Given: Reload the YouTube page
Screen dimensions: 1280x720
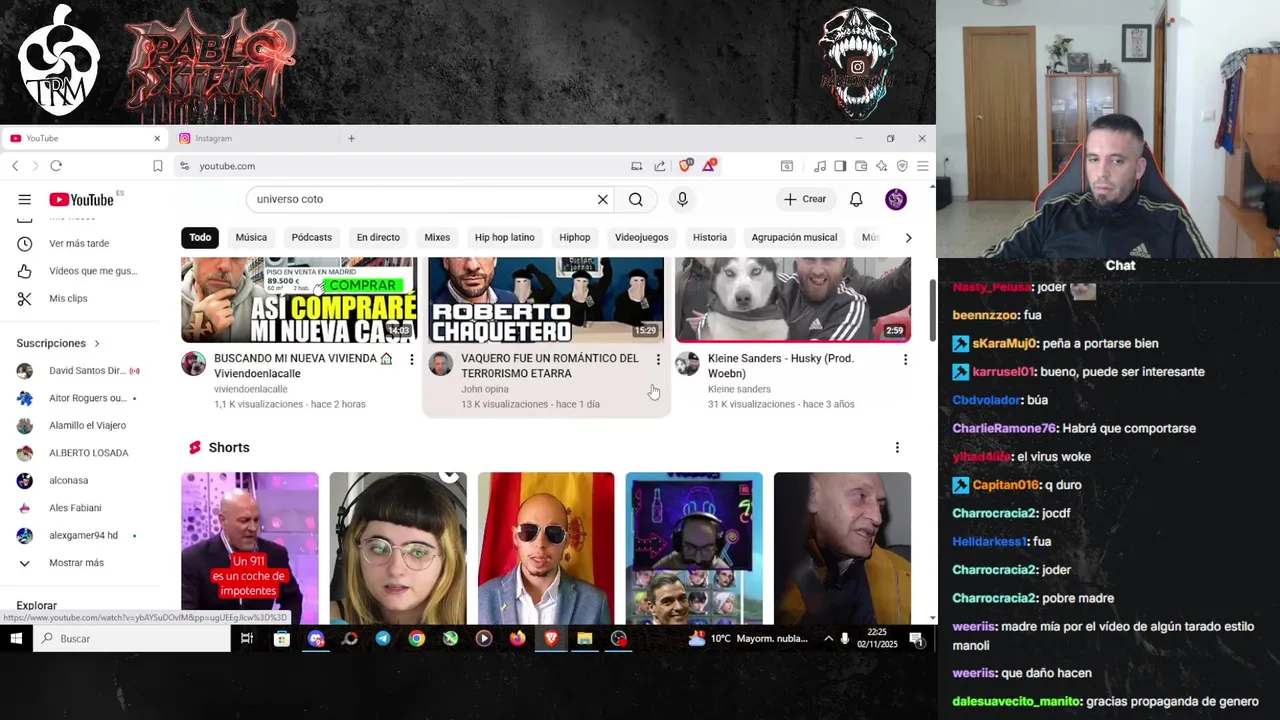Looking at the screenshot, I should pos(56,166).
